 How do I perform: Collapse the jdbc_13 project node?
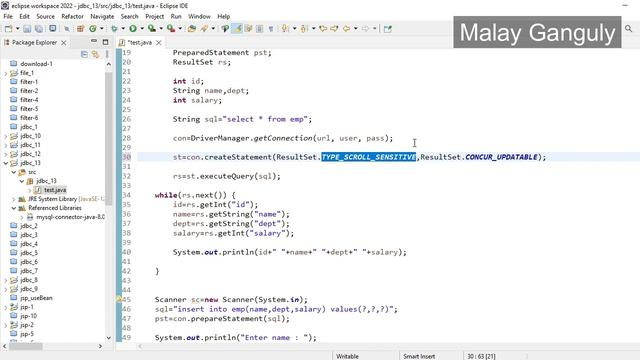[6, 163]
